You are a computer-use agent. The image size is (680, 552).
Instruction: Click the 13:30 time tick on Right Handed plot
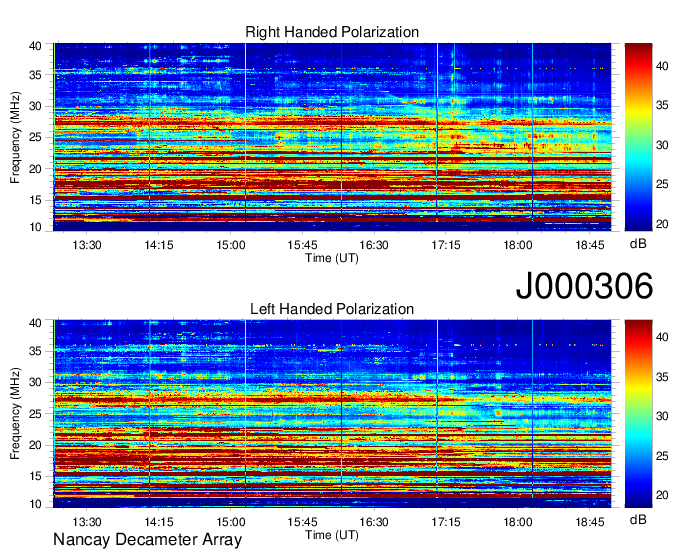87,245
